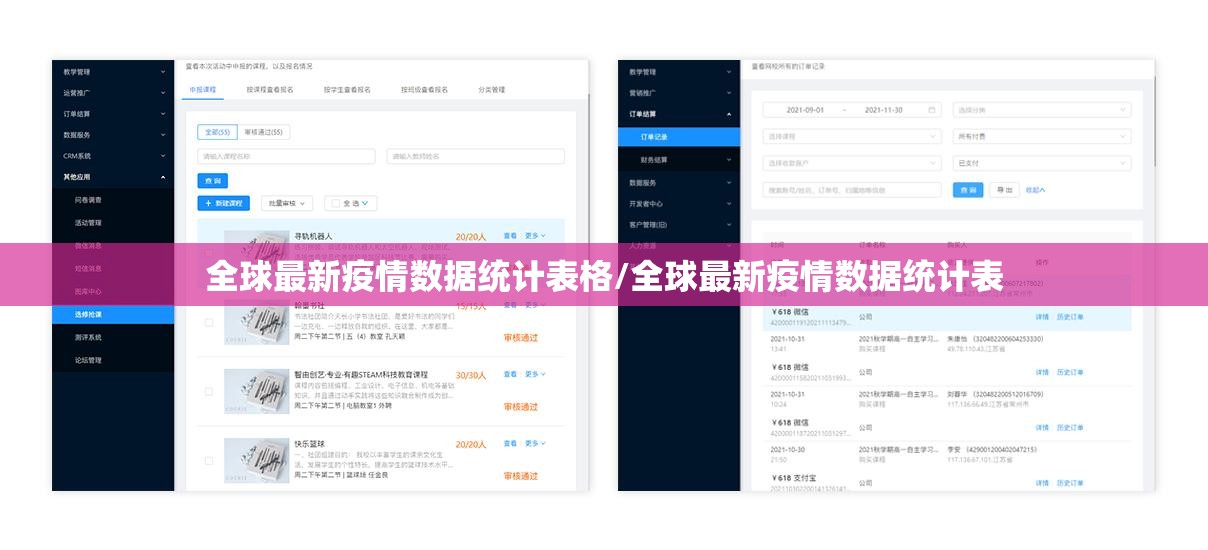The image size is (1208, 550).
Task: Select the 审核通过(55) filter
Action: 263,132
